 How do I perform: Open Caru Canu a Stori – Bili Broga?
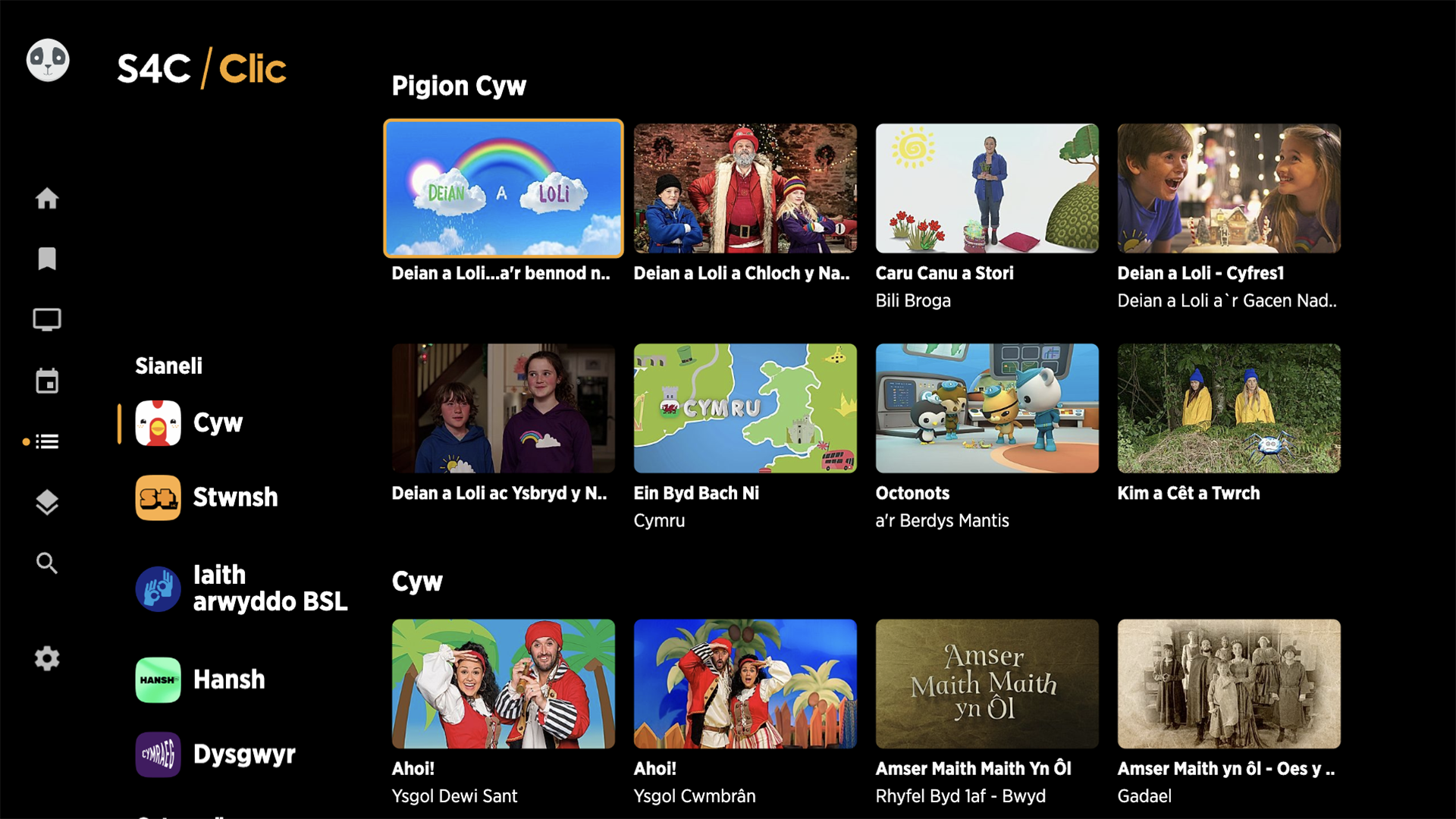click(987, 188)
